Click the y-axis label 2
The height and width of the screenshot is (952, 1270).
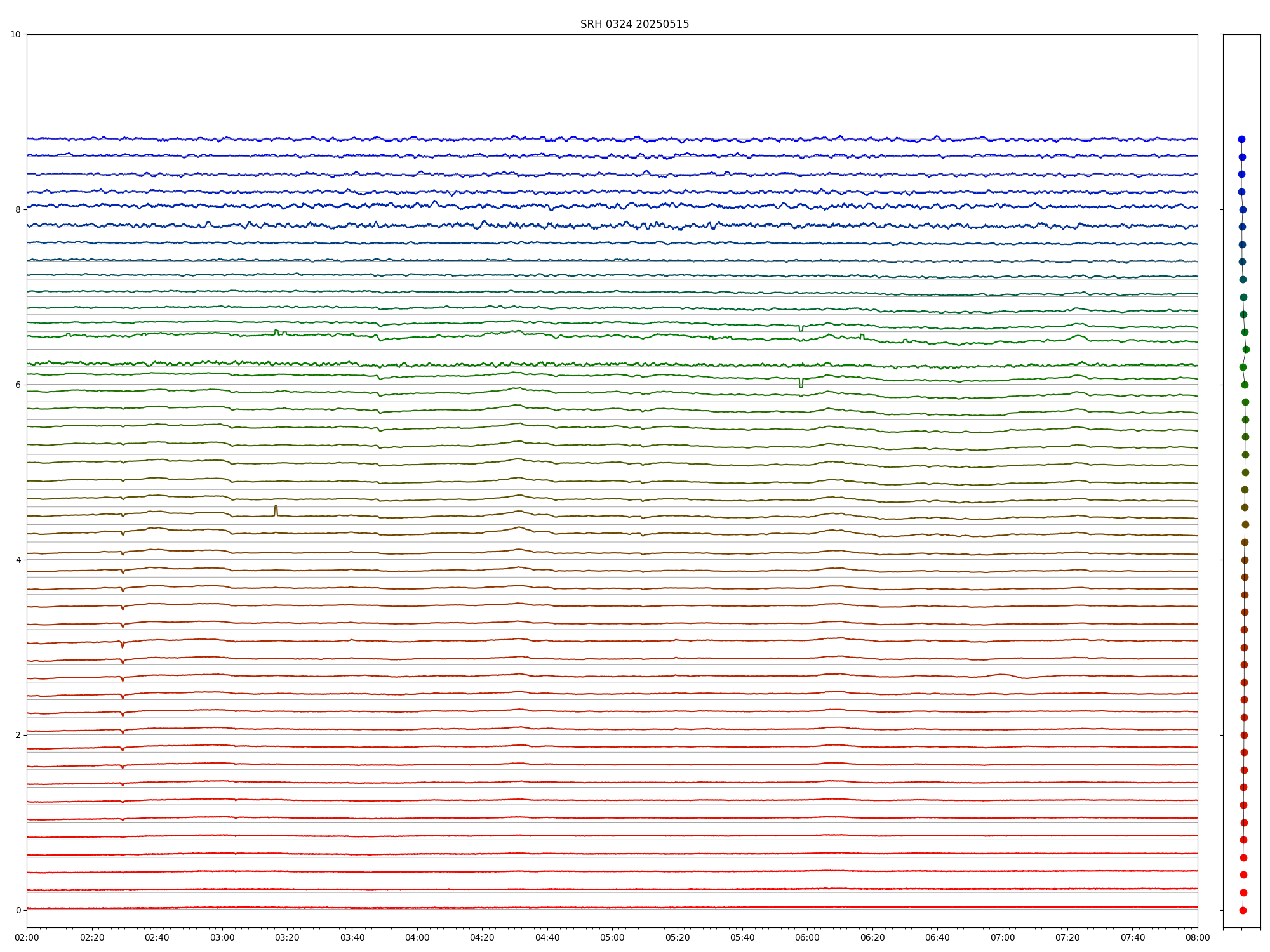pyautogui.click(x=18, y=735)
